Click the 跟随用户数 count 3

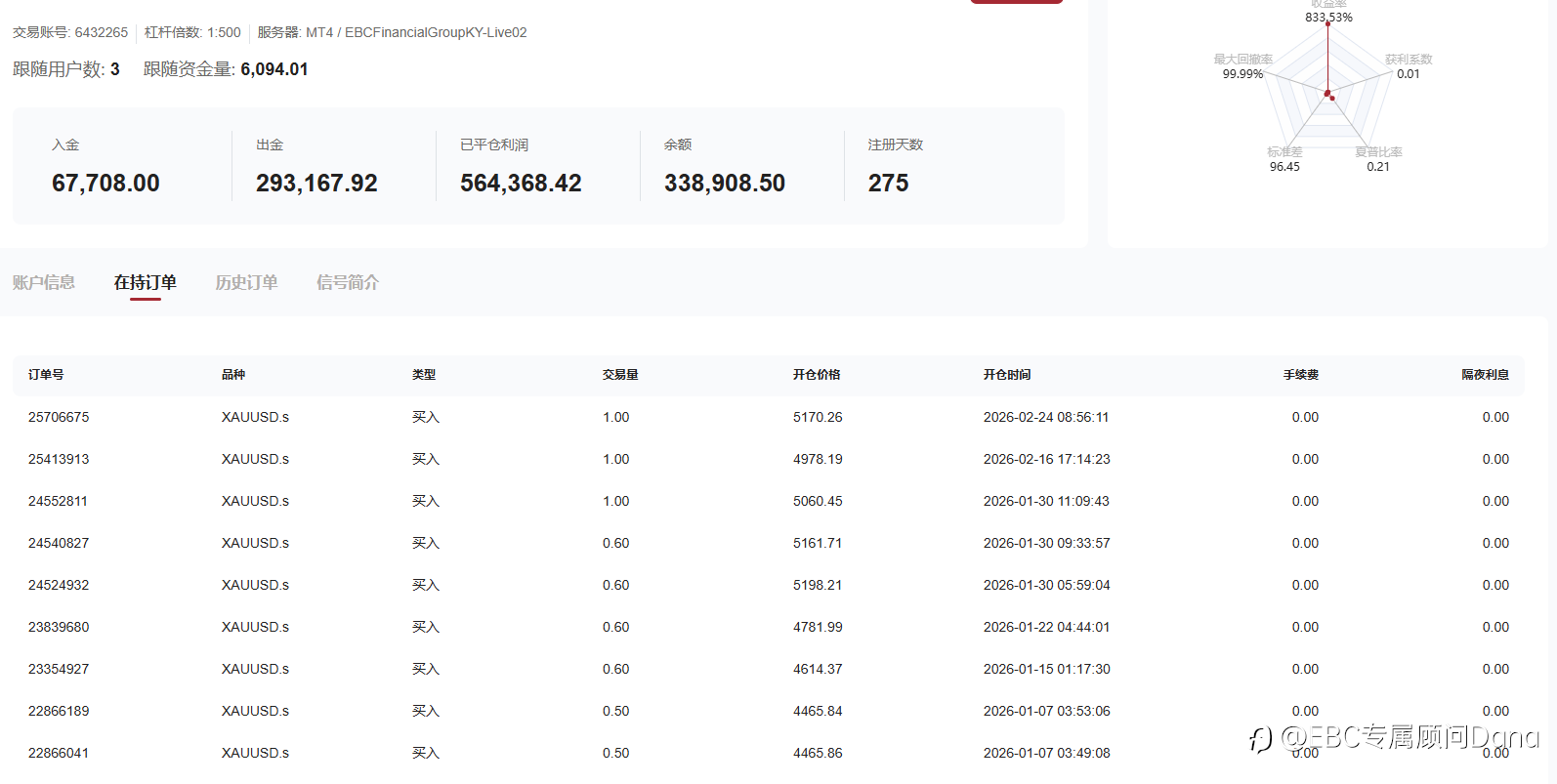[115, 69]
